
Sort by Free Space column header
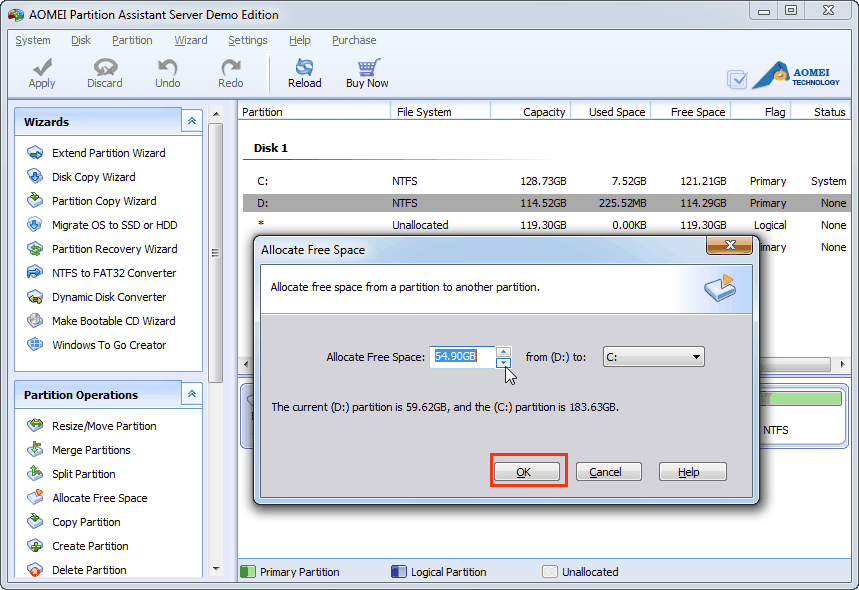[x=691, y=112]
